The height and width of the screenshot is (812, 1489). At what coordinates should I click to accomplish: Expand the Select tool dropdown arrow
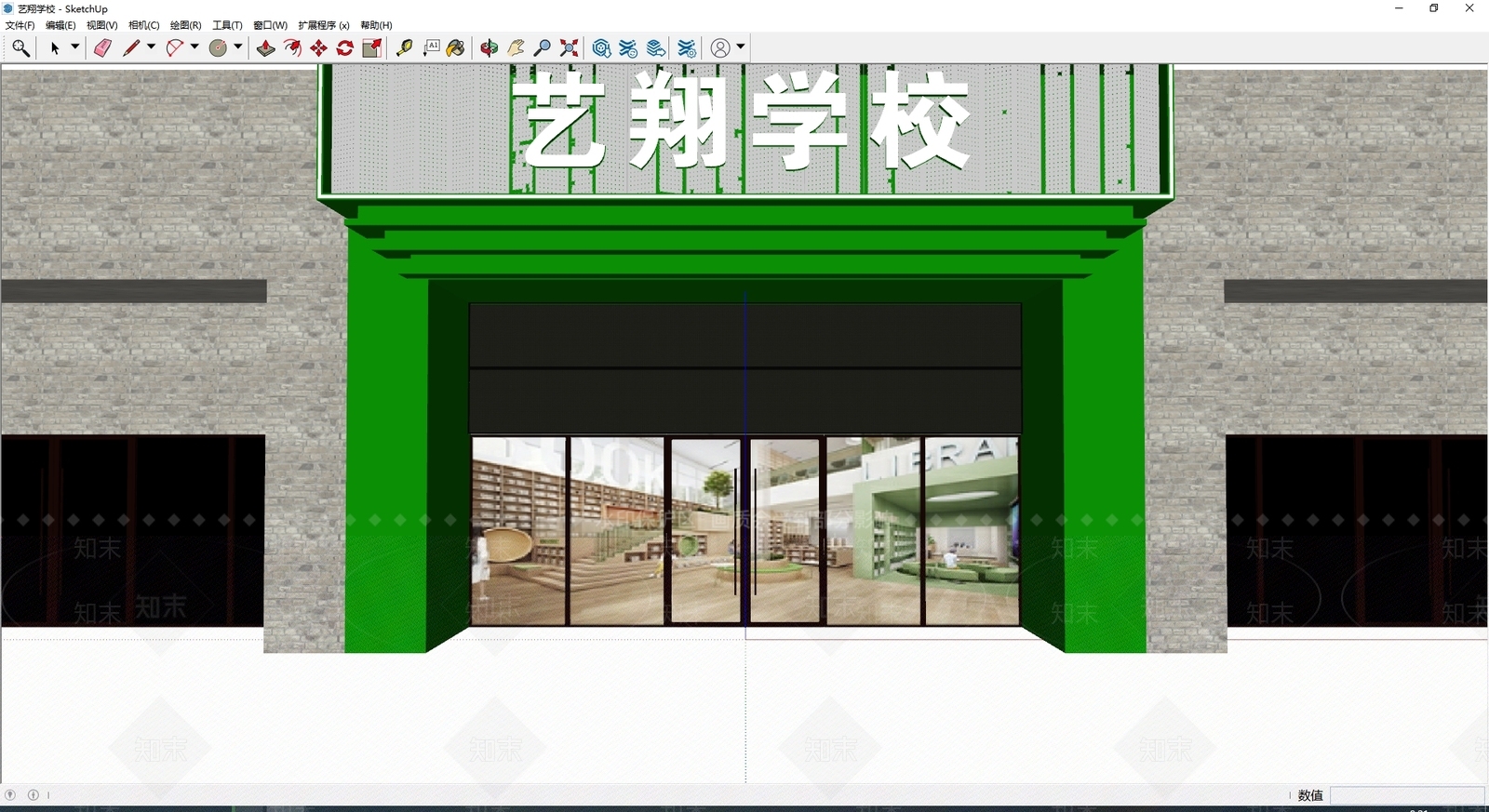click(x=75, y=47)
